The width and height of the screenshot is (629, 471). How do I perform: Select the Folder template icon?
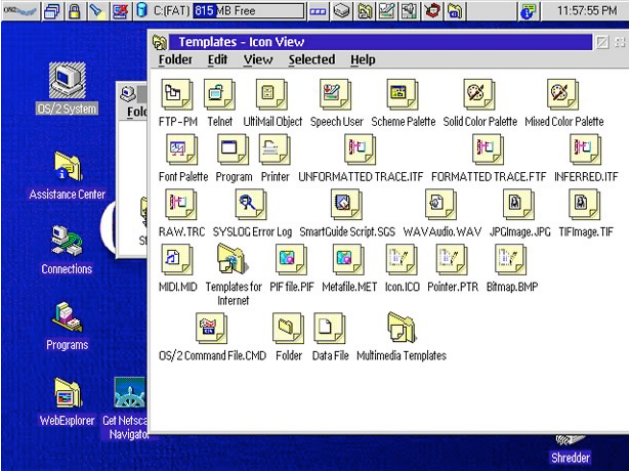click(288, 329)
